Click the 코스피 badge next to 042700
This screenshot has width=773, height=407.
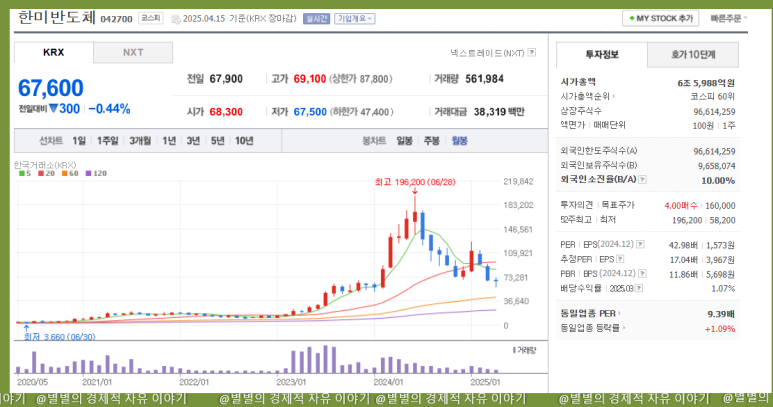[150, 18]
